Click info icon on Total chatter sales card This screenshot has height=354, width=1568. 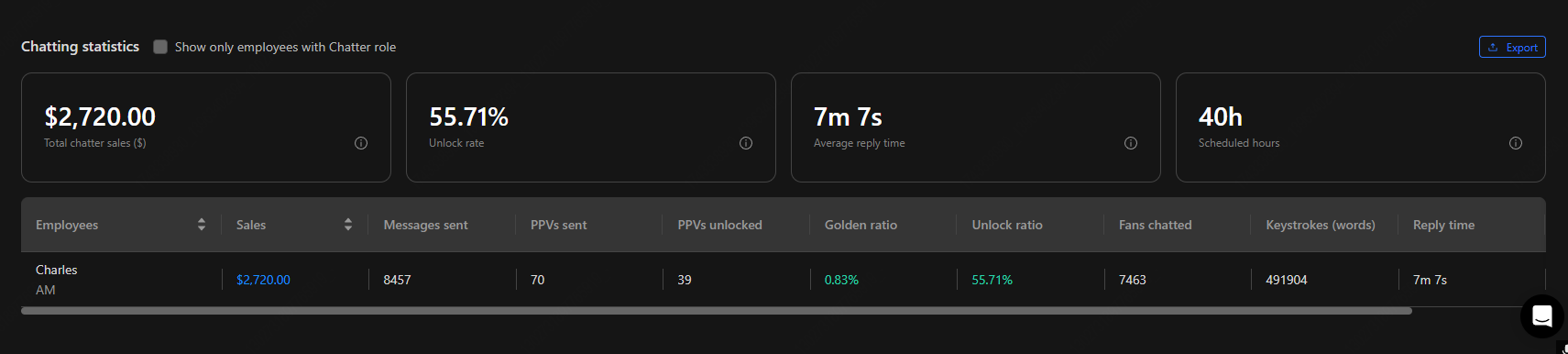coord(361,143)
